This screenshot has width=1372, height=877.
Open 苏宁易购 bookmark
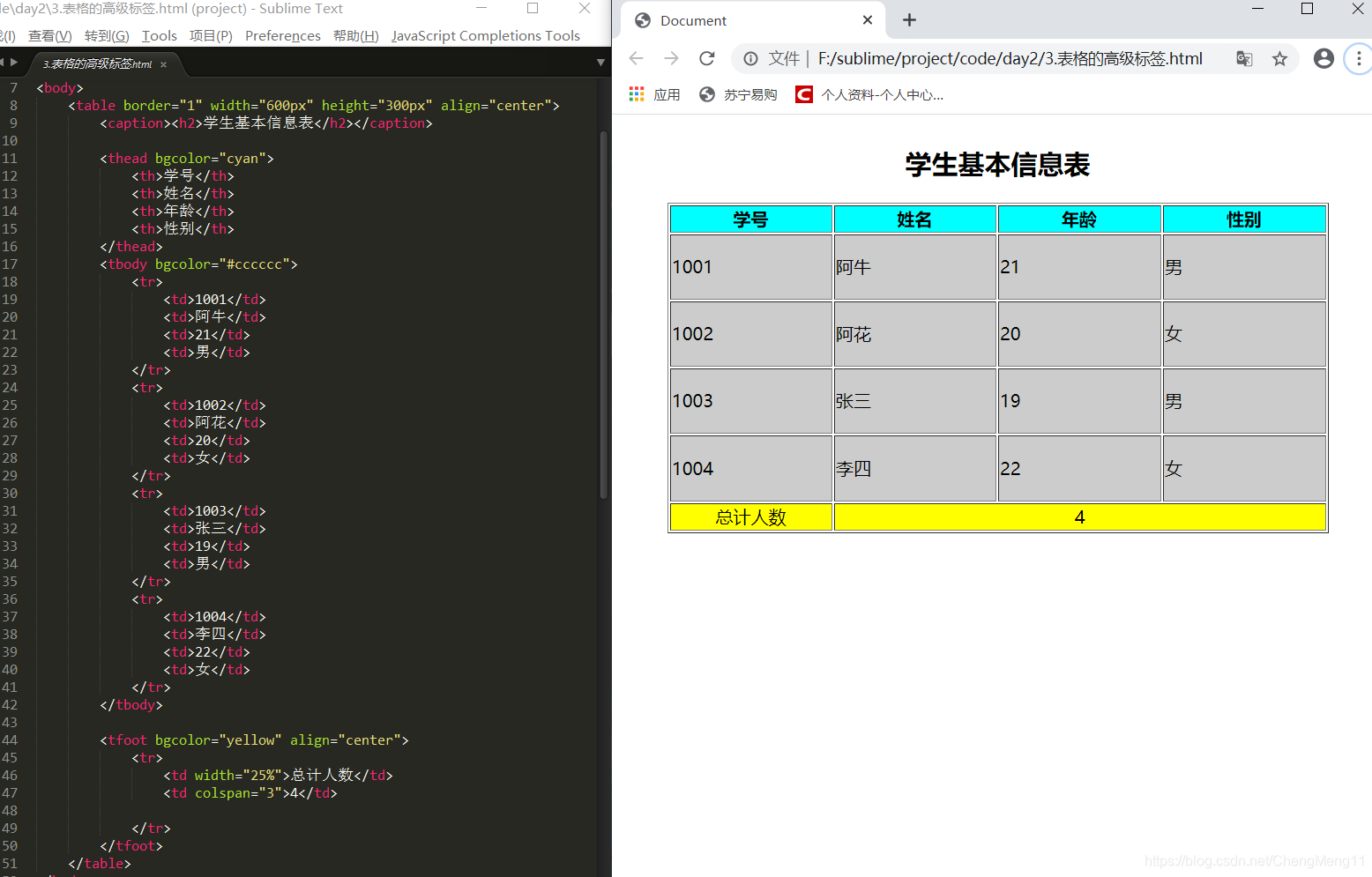[x=738, y=94]
